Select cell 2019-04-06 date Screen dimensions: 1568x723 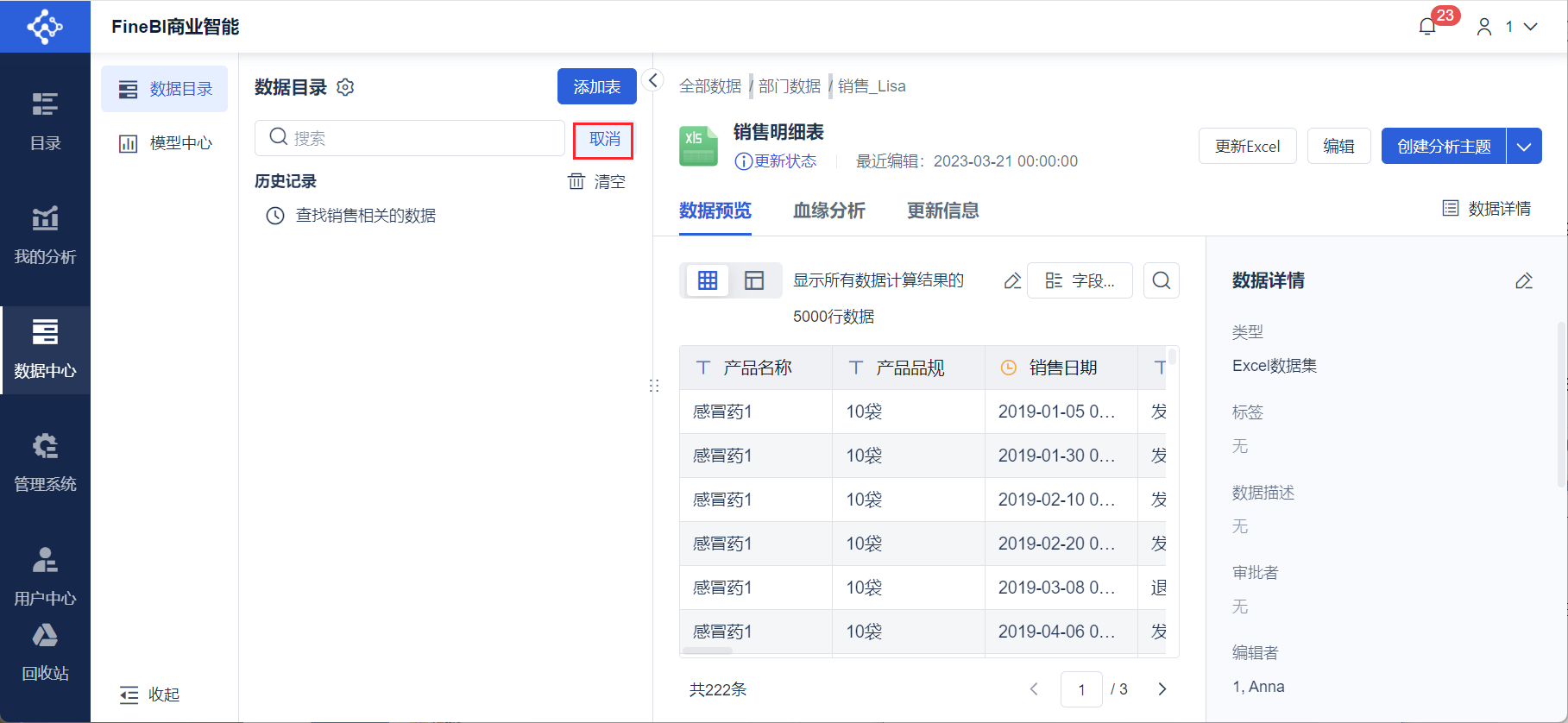[1061, 632]
